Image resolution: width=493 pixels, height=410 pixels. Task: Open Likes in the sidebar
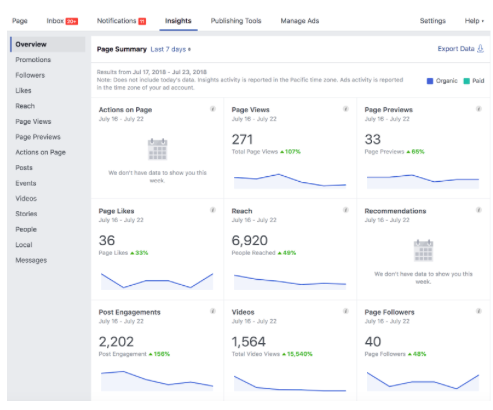pyautogui.click(x=23, y=91)
